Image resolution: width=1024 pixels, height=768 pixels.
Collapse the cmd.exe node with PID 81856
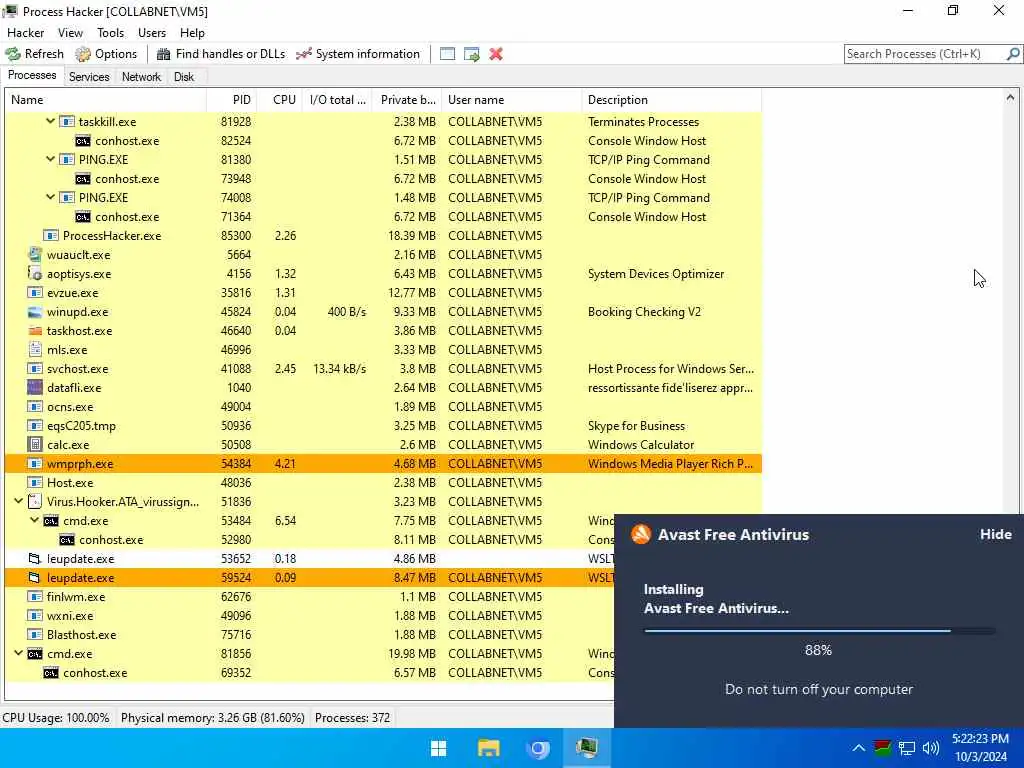click(x=18, y=654)
